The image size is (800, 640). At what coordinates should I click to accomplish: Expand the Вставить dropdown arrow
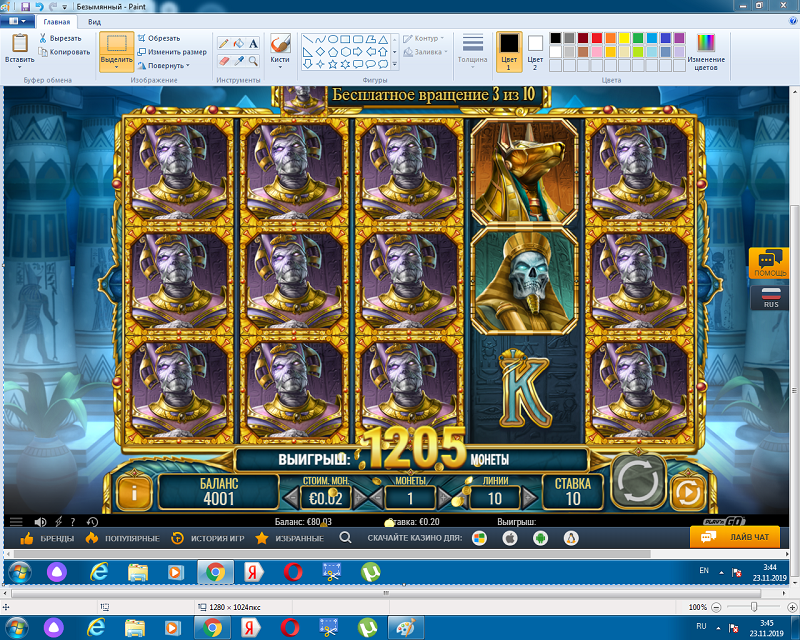[20, 67]
